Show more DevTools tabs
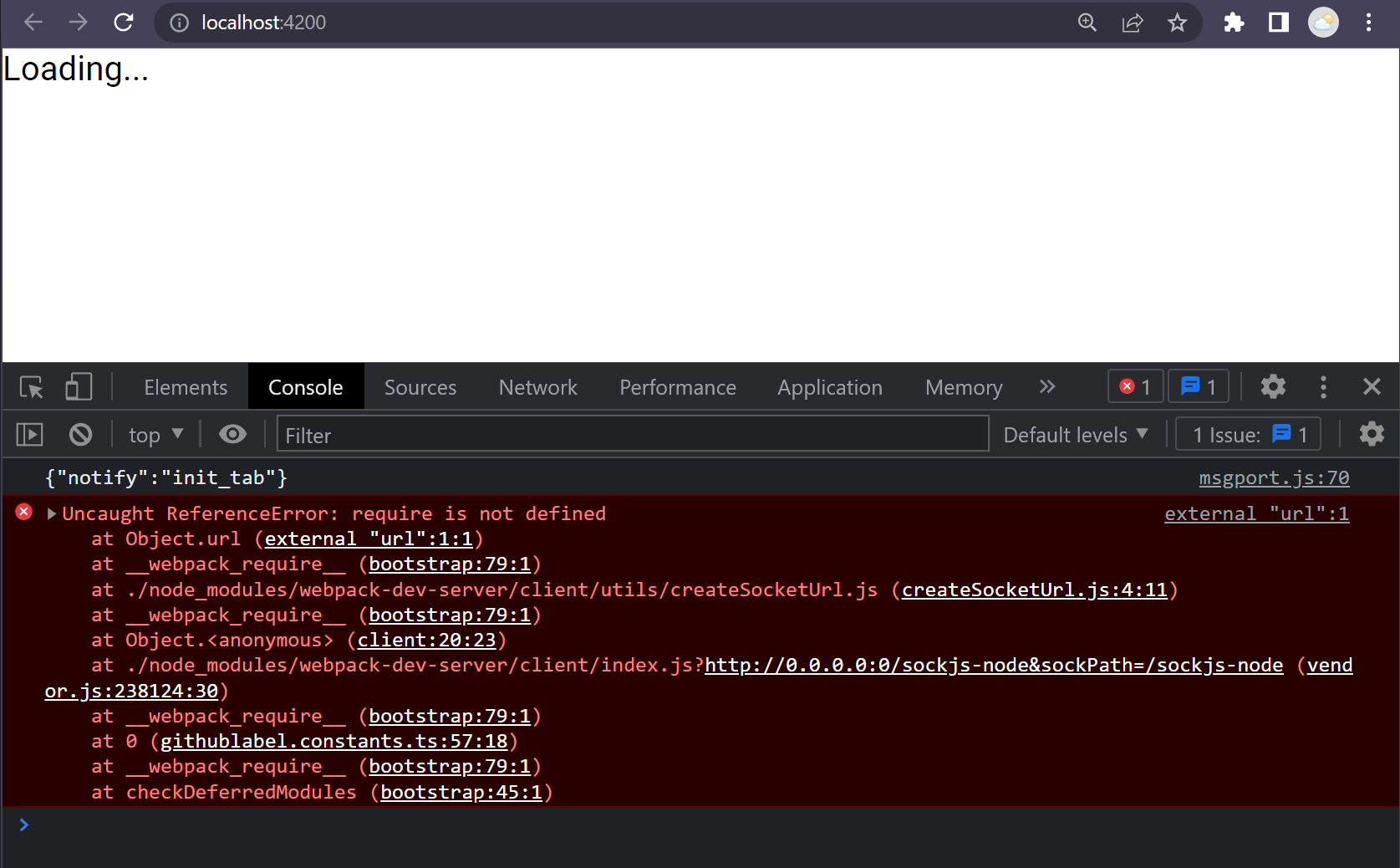The height and width of the screenshot is (868, 1400). point(1046,386)
